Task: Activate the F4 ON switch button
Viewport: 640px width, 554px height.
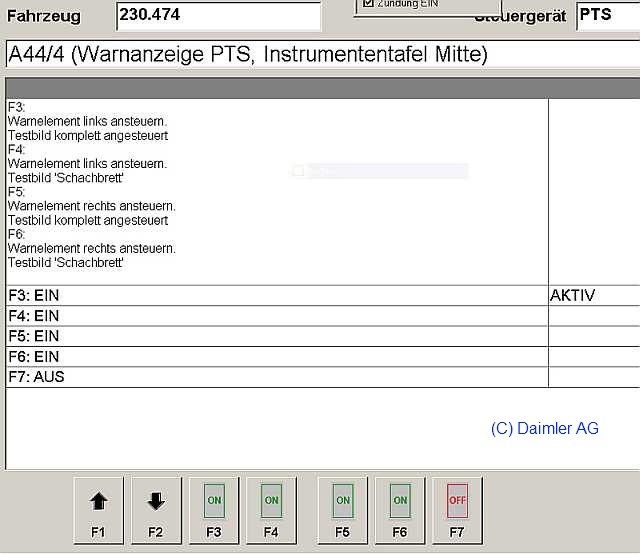Action: pyautogui.click(x=271, y=510)
